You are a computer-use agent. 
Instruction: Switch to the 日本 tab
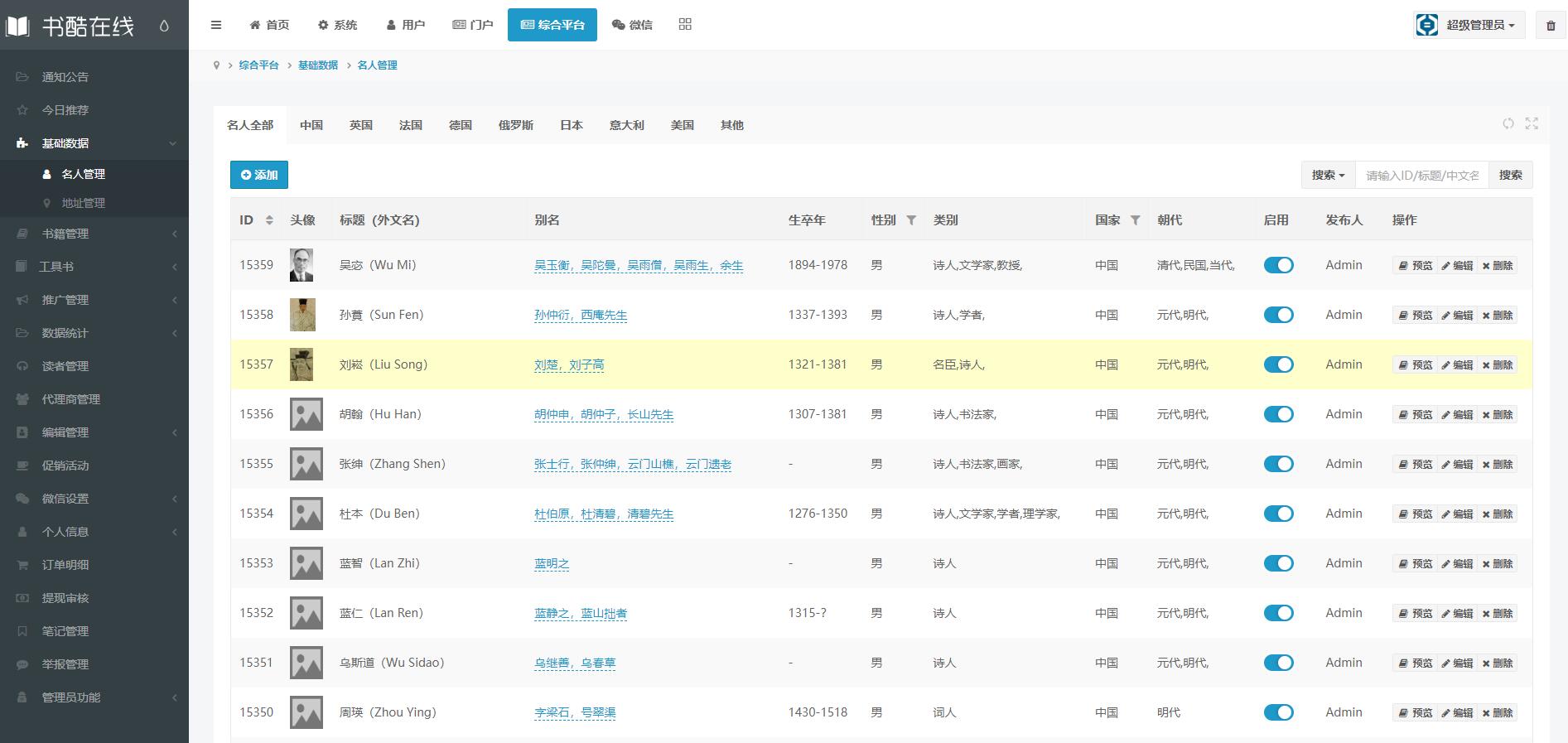(x=571, y=125)
